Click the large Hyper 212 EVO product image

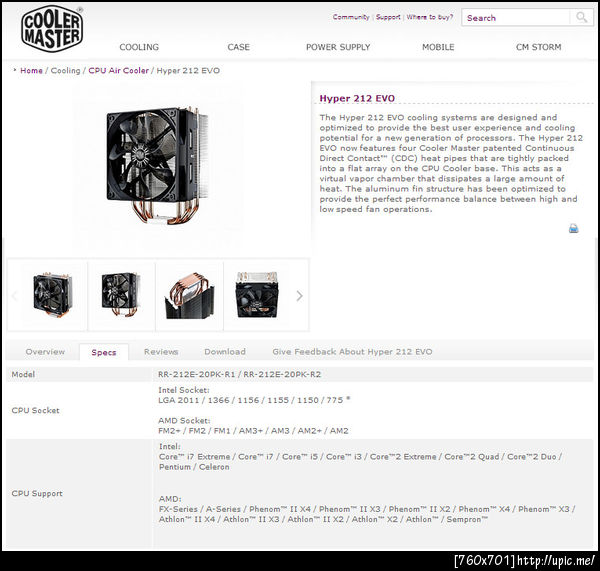(x=157, y=165)
